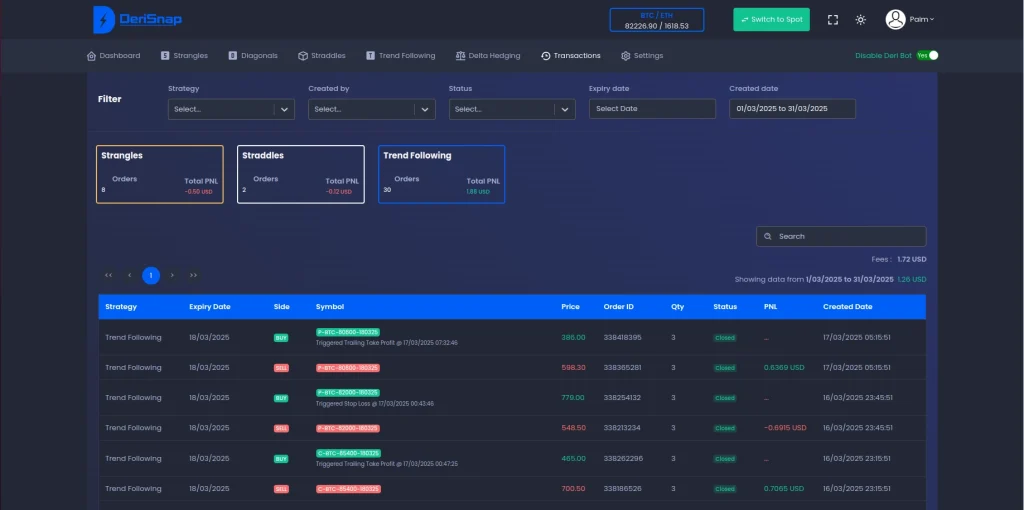This screenshot has height=510, width=1024.
Task: Jump to the last page of results
Action: click(193, 275)
